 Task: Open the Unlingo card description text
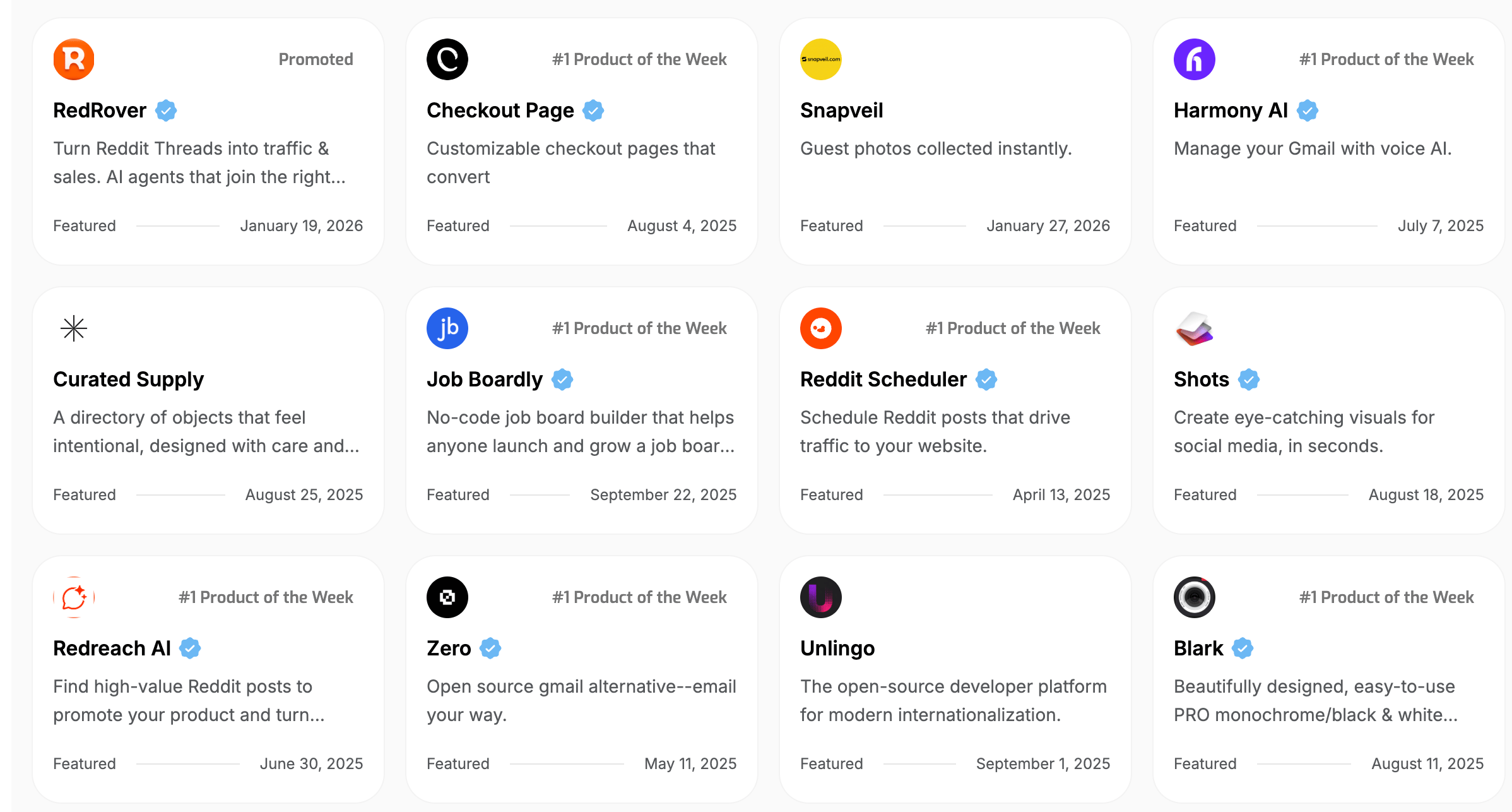point(953,700)
